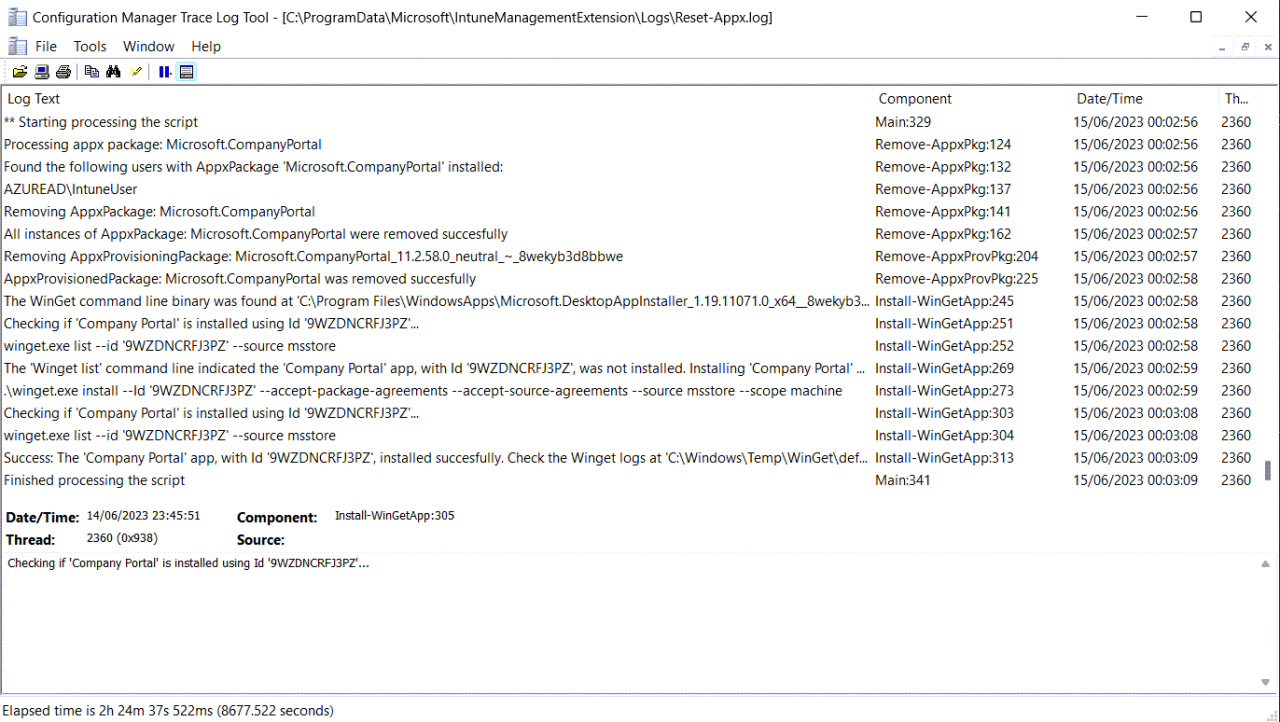Open a log file with the folder icon
Image resolution: width=1280 pixels, height=722 pixels.
pyautogui.click(x=20, y=72)
